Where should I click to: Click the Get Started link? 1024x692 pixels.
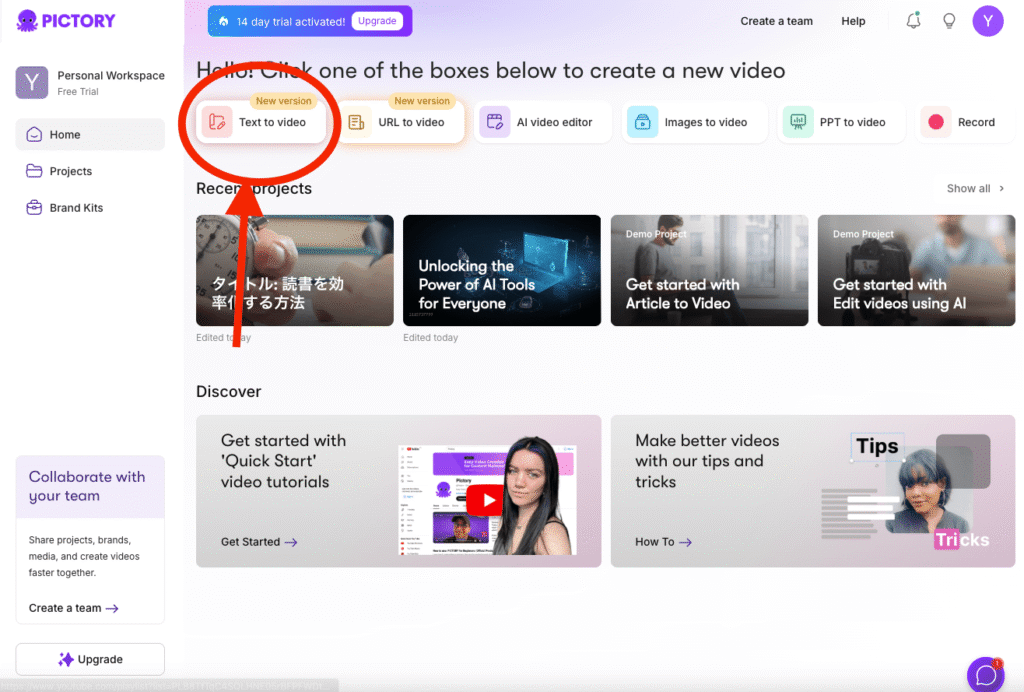259,542
